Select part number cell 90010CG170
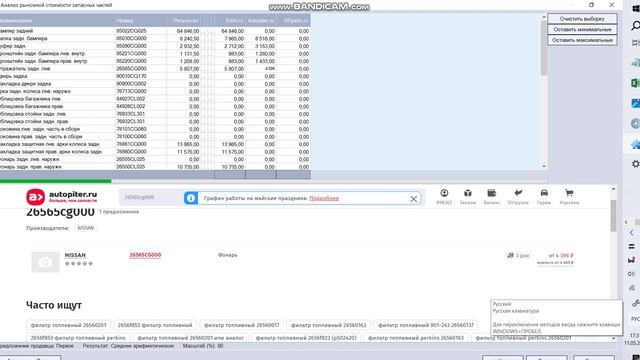This screenshot has height=360, width=640. tap(140, 76)
